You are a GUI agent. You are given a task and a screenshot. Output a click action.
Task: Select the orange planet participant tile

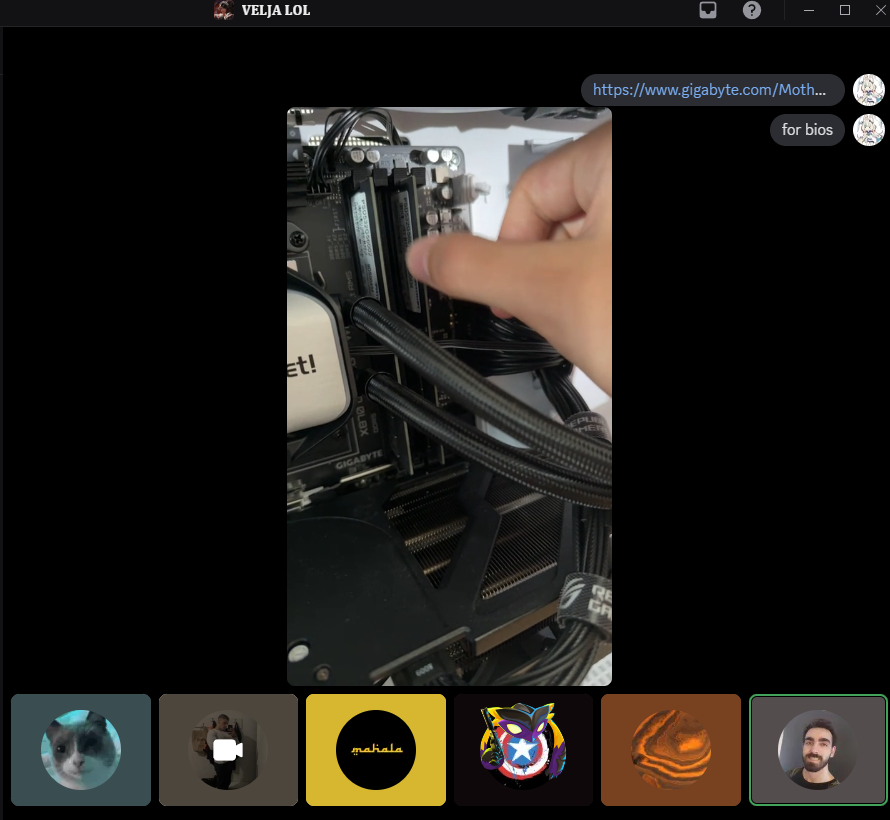670,750
